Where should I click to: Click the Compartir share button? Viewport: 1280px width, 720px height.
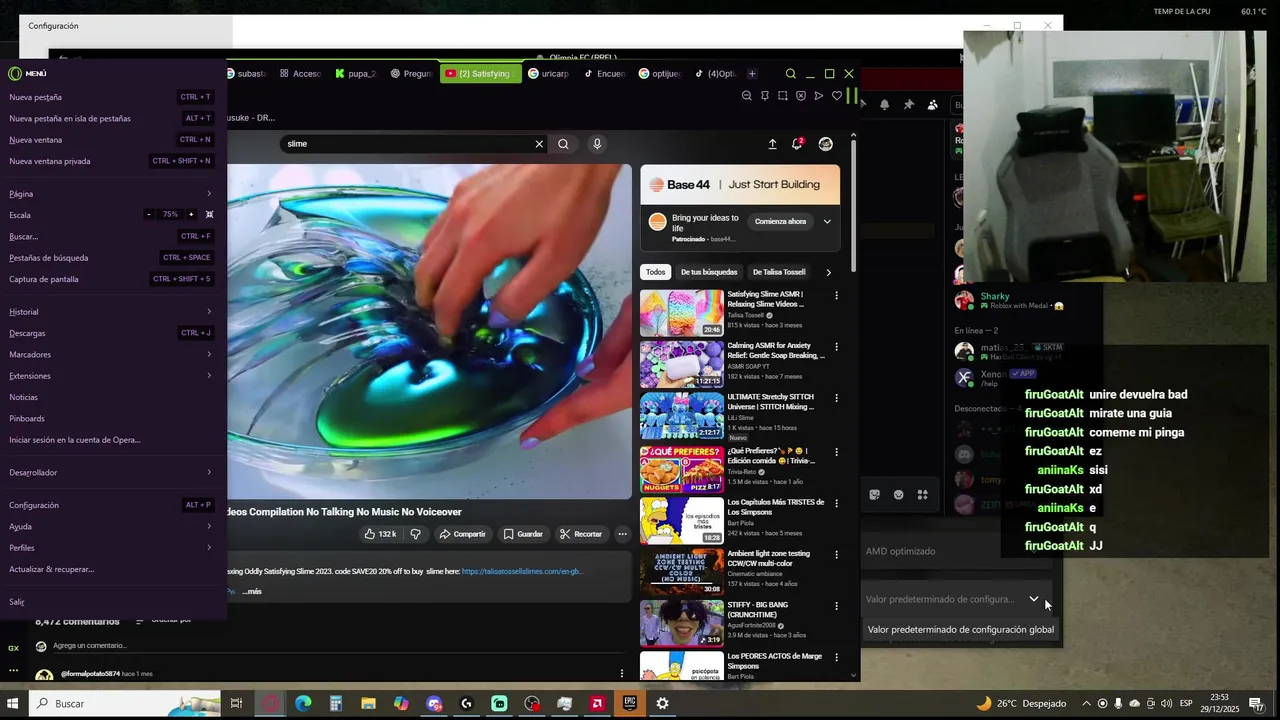(462, 534)
